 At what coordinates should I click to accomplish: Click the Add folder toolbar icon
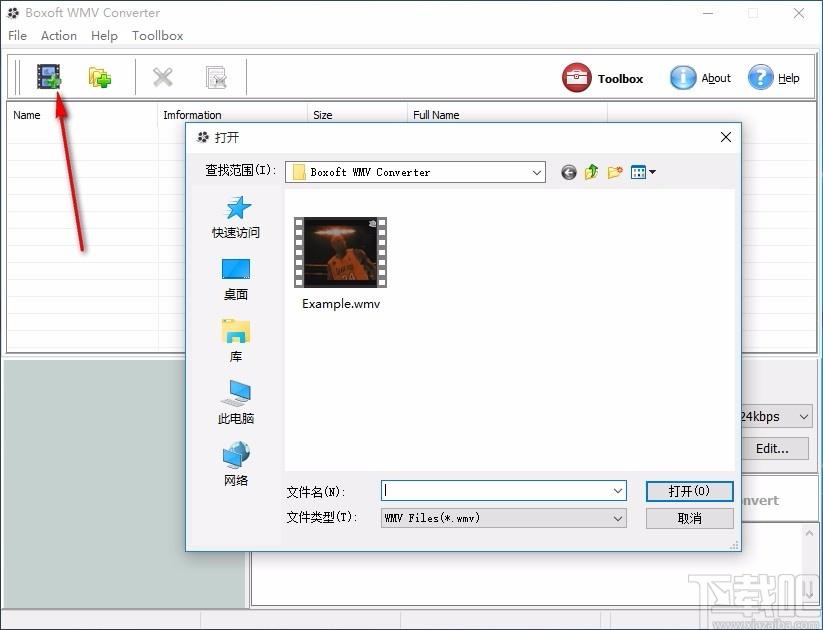tap(99, 77)
